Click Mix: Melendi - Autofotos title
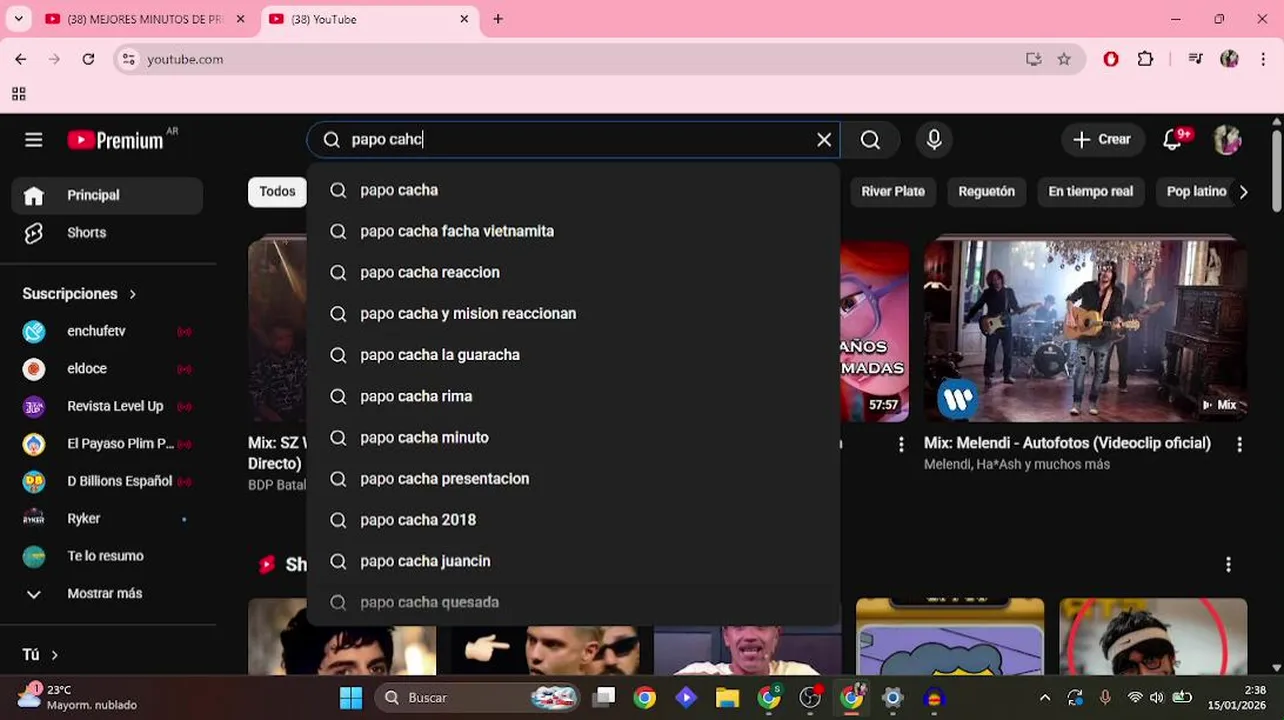Screen dimensions: 1284x720 pos(1067,443)
